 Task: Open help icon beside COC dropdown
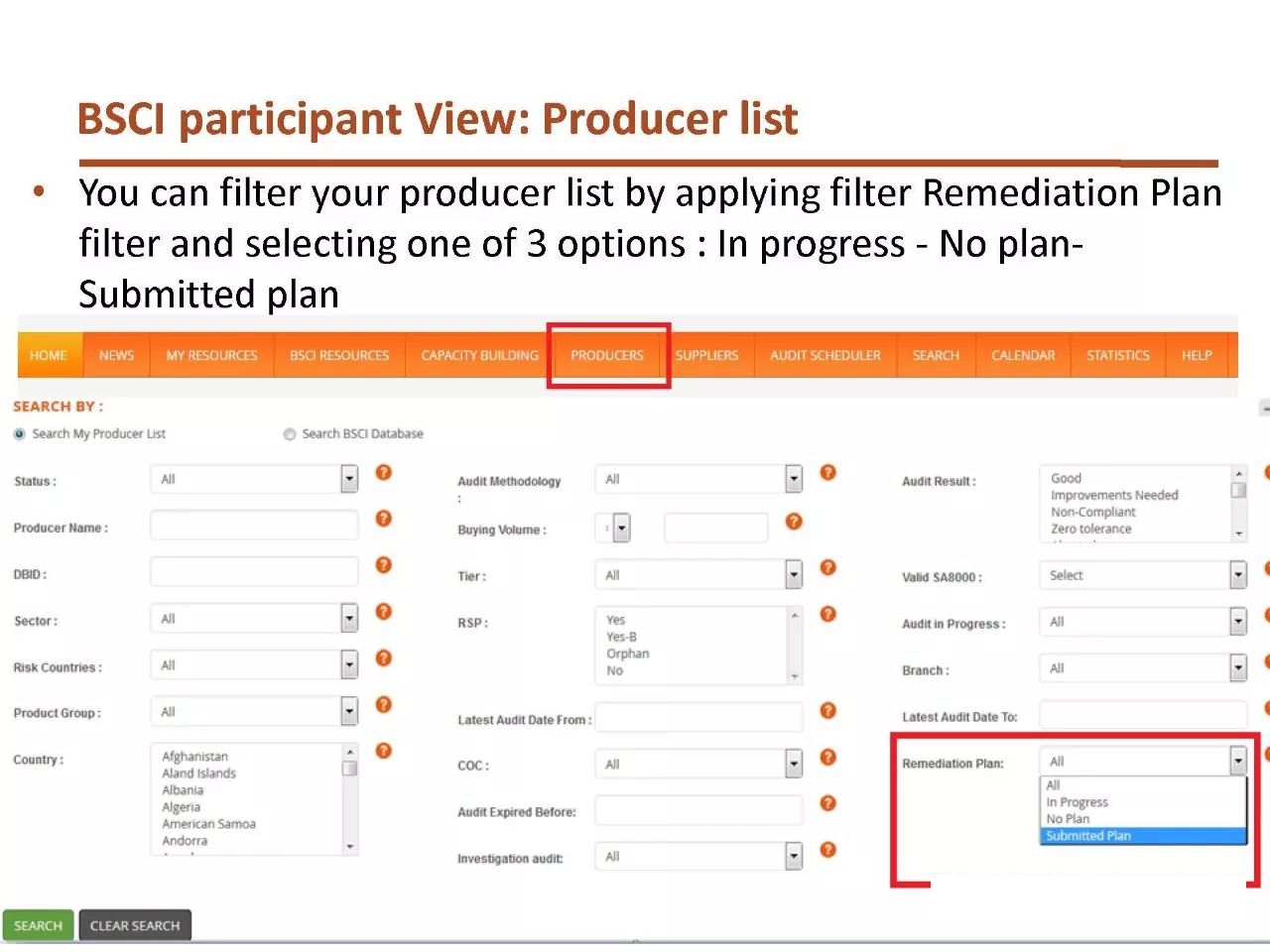point(827,757)
